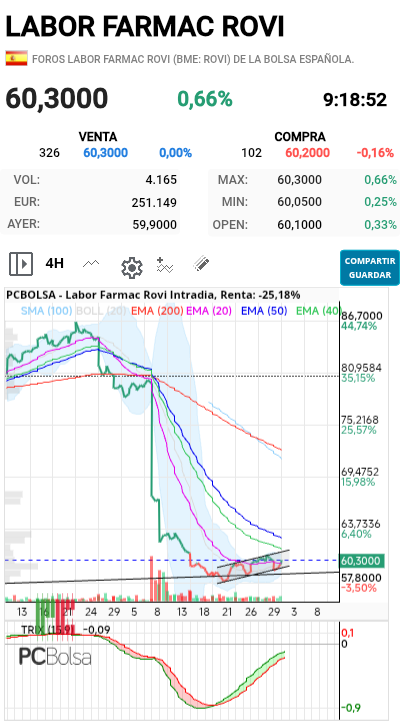This screenshot has width=400, height=721.
Task: Click the 57,8000 price axis label
Action: tap(361, 578)
